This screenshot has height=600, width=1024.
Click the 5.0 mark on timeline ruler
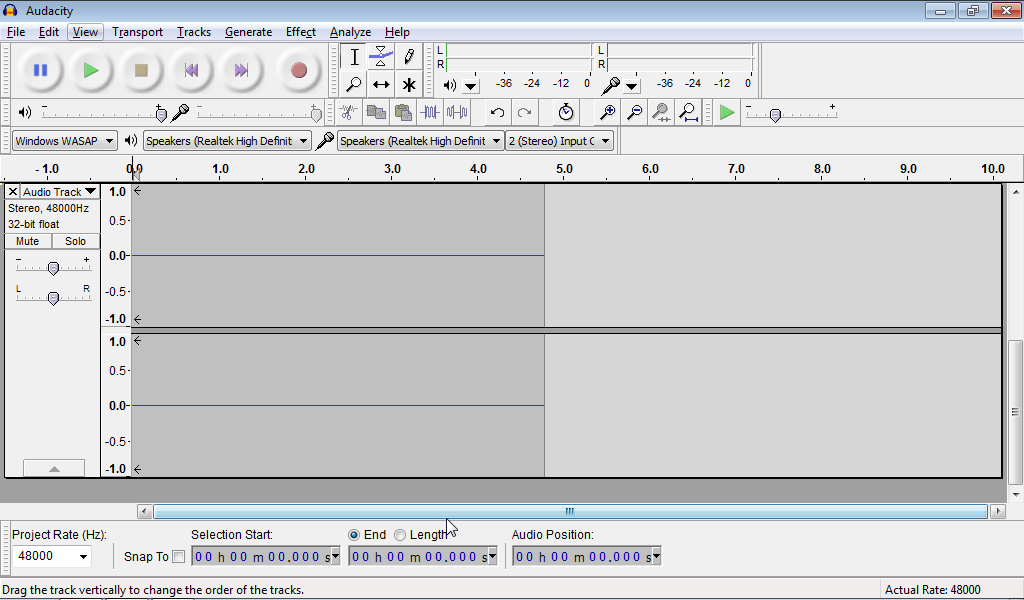tap(564, 169)
